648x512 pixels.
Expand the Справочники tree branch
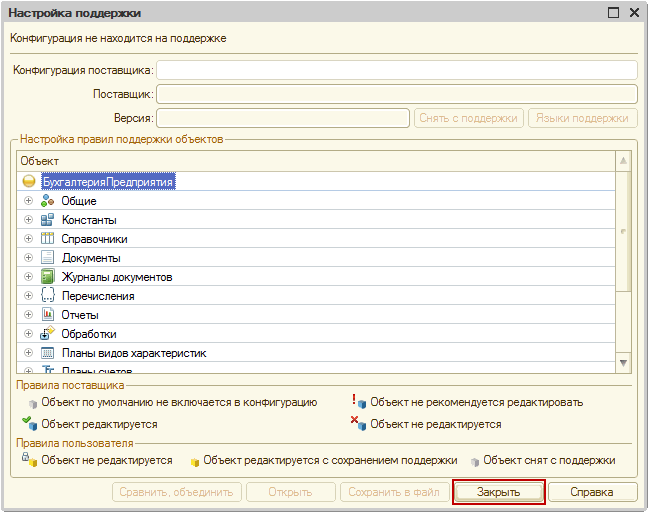click(x=29, y=239)
